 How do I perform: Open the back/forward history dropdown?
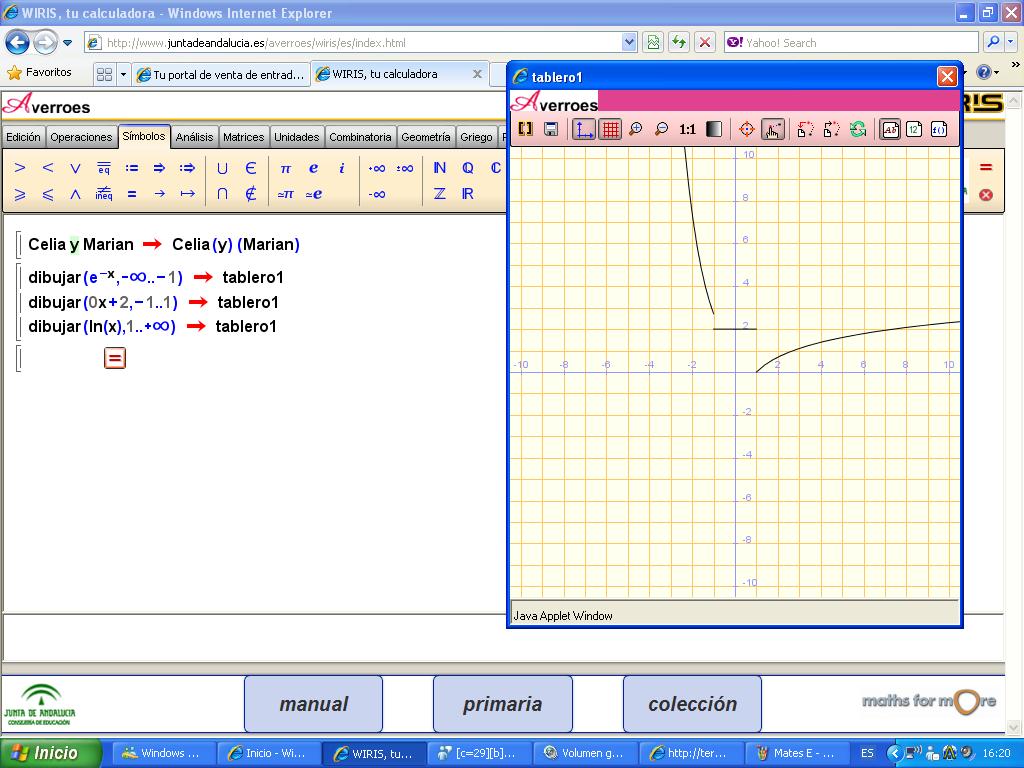click(x=67, y=43)
